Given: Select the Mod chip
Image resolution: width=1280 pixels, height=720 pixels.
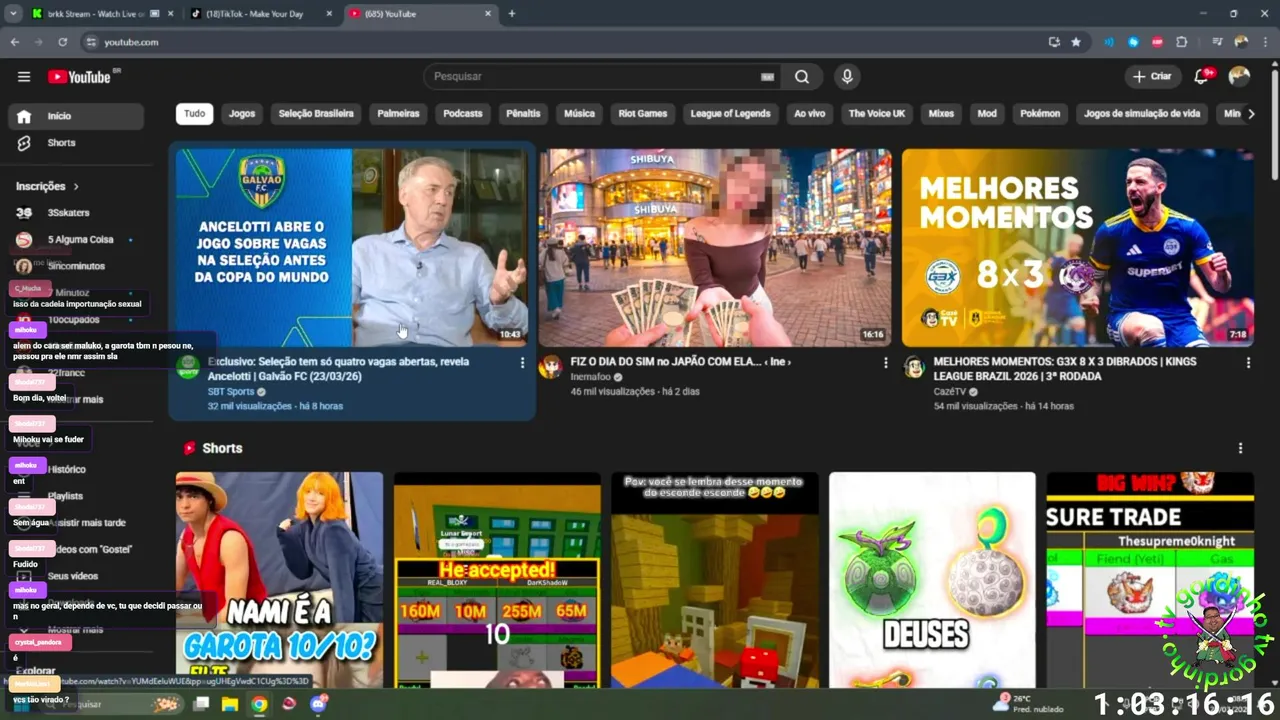Looking at the screenshot, I should pos(987,113).
